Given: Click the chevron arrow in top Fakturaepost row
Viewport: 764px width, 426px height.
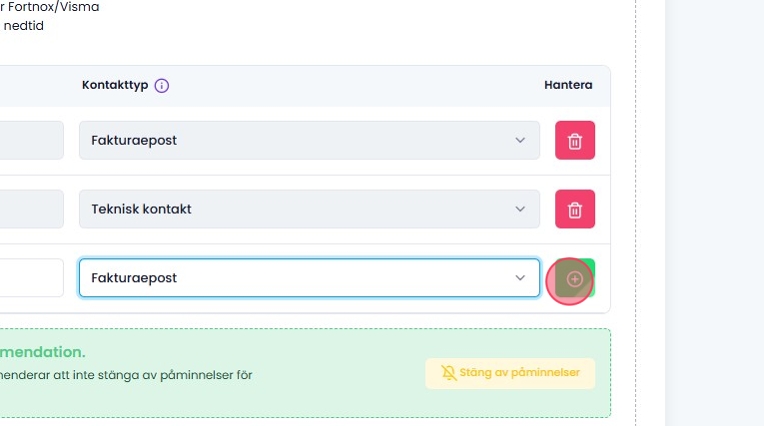Looking at the screenshot, I should tap(520, 140).
